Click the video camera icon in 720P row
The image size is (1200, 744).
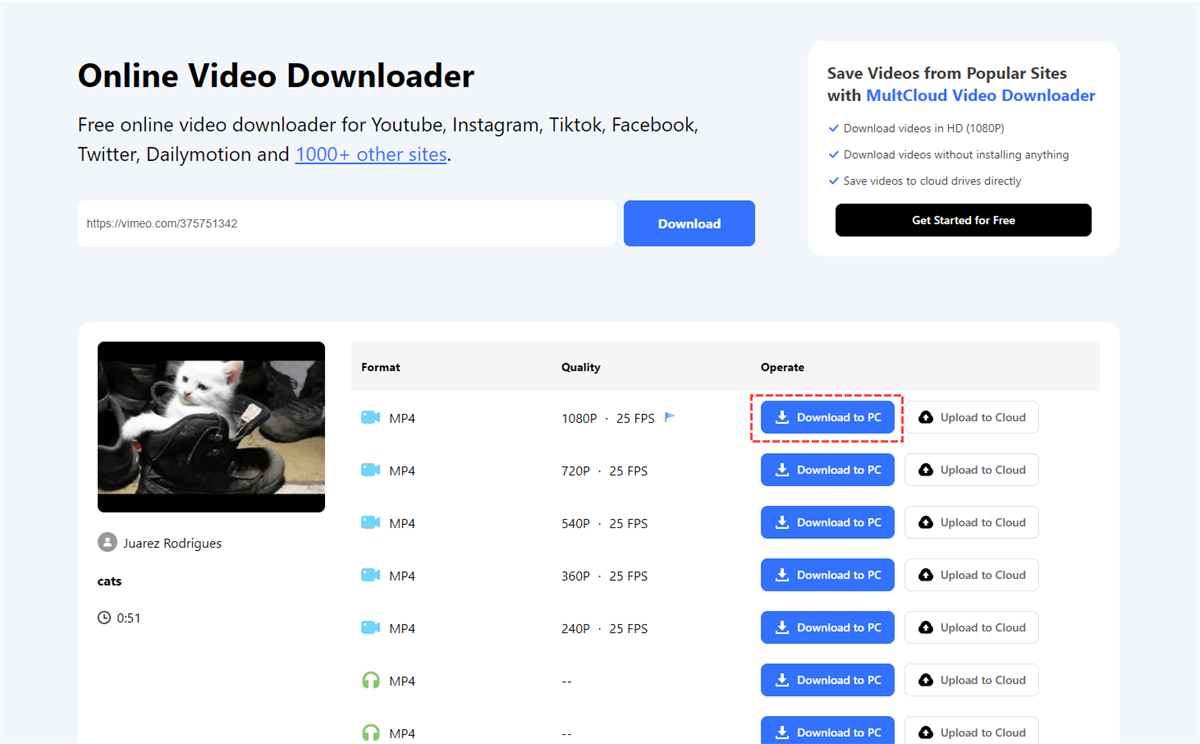371,470
